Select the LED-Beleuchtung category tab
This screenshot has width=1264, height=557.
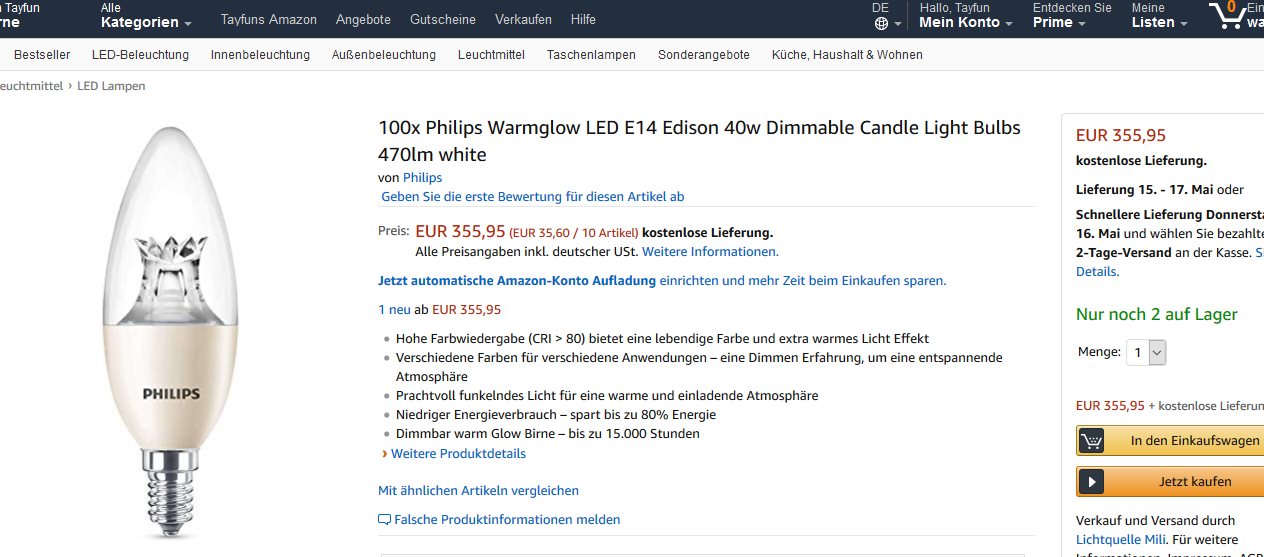[x=140, y=55]
